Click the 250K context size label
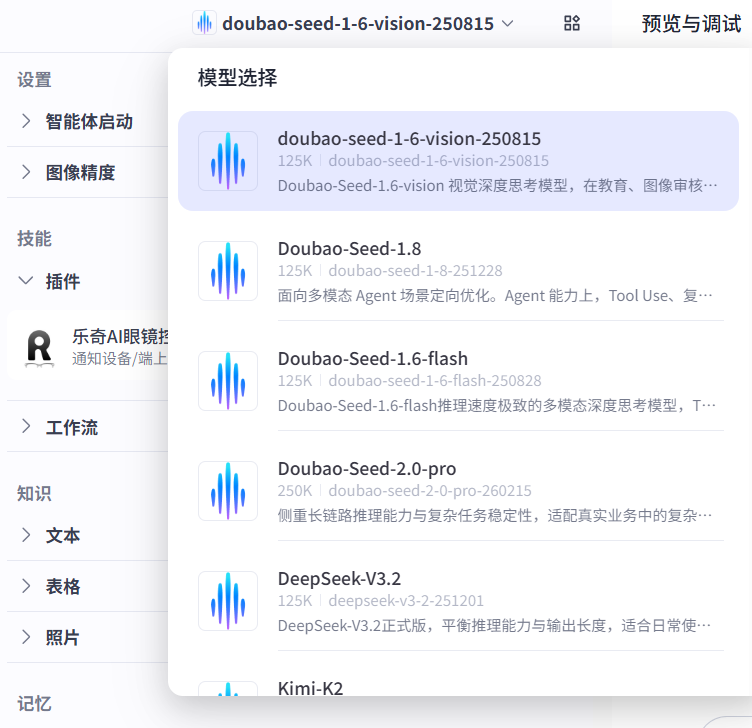This screenshot has height=728, width=752. pyautogui.click(x=294, y=491)
